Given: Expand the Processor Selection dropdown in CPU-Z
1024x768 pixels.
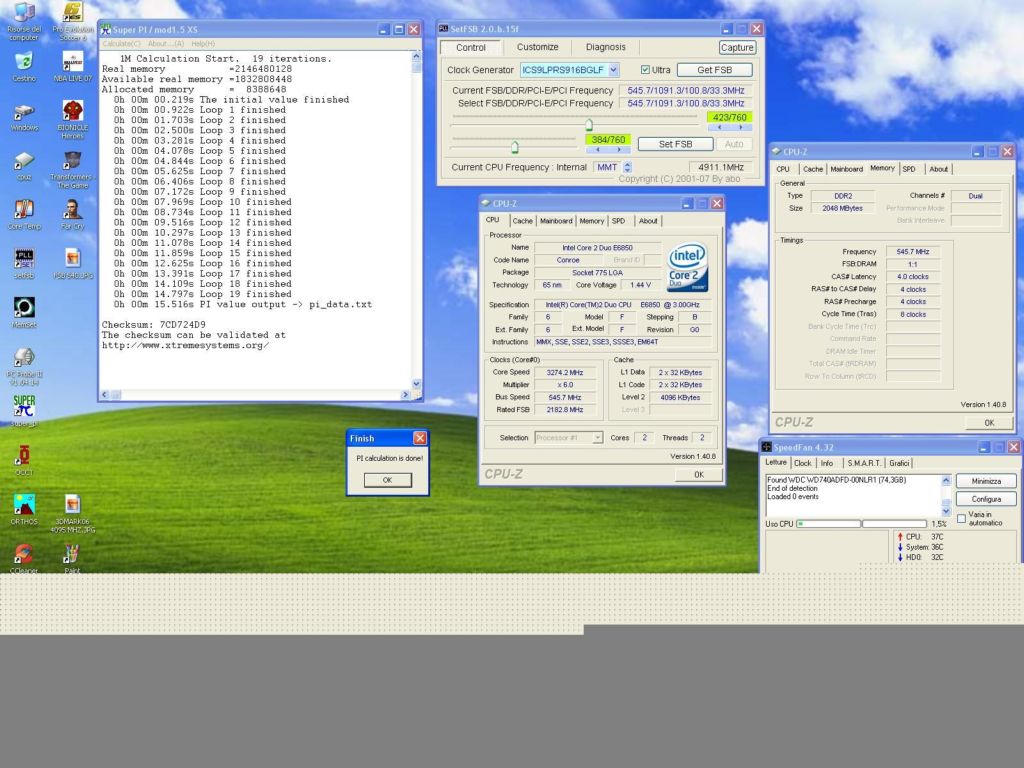Looking at the screenshot, I should (x=598, y=438).
